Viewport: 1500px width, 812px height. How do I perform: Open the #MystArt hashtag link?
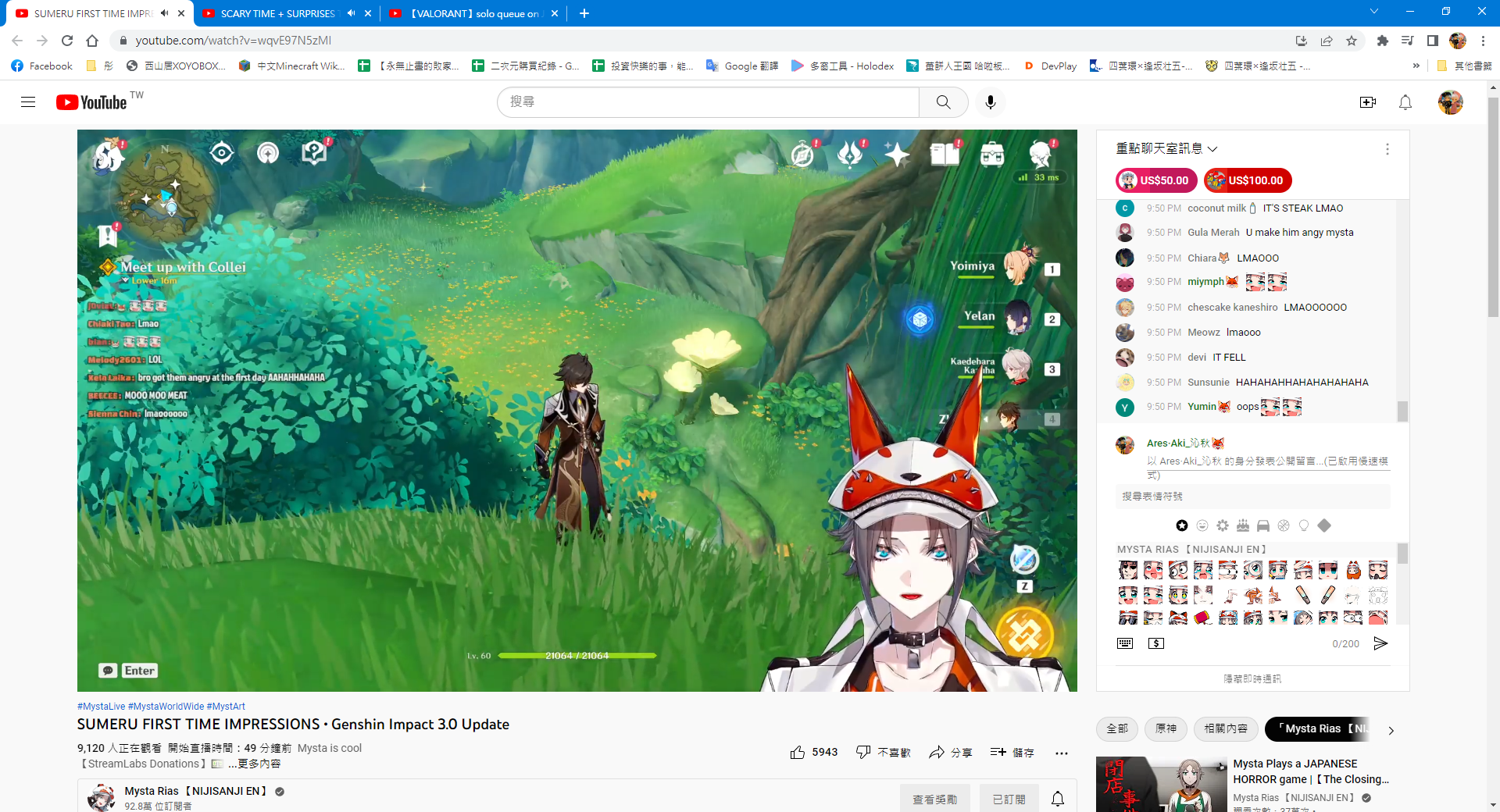(226, 706)
